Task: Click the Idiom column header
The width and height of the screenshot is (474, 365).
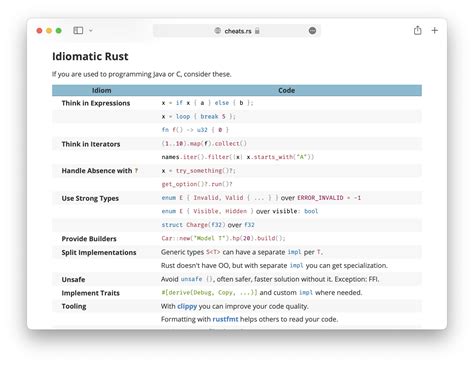Action: pyautogui.click(x=102, y=90)
